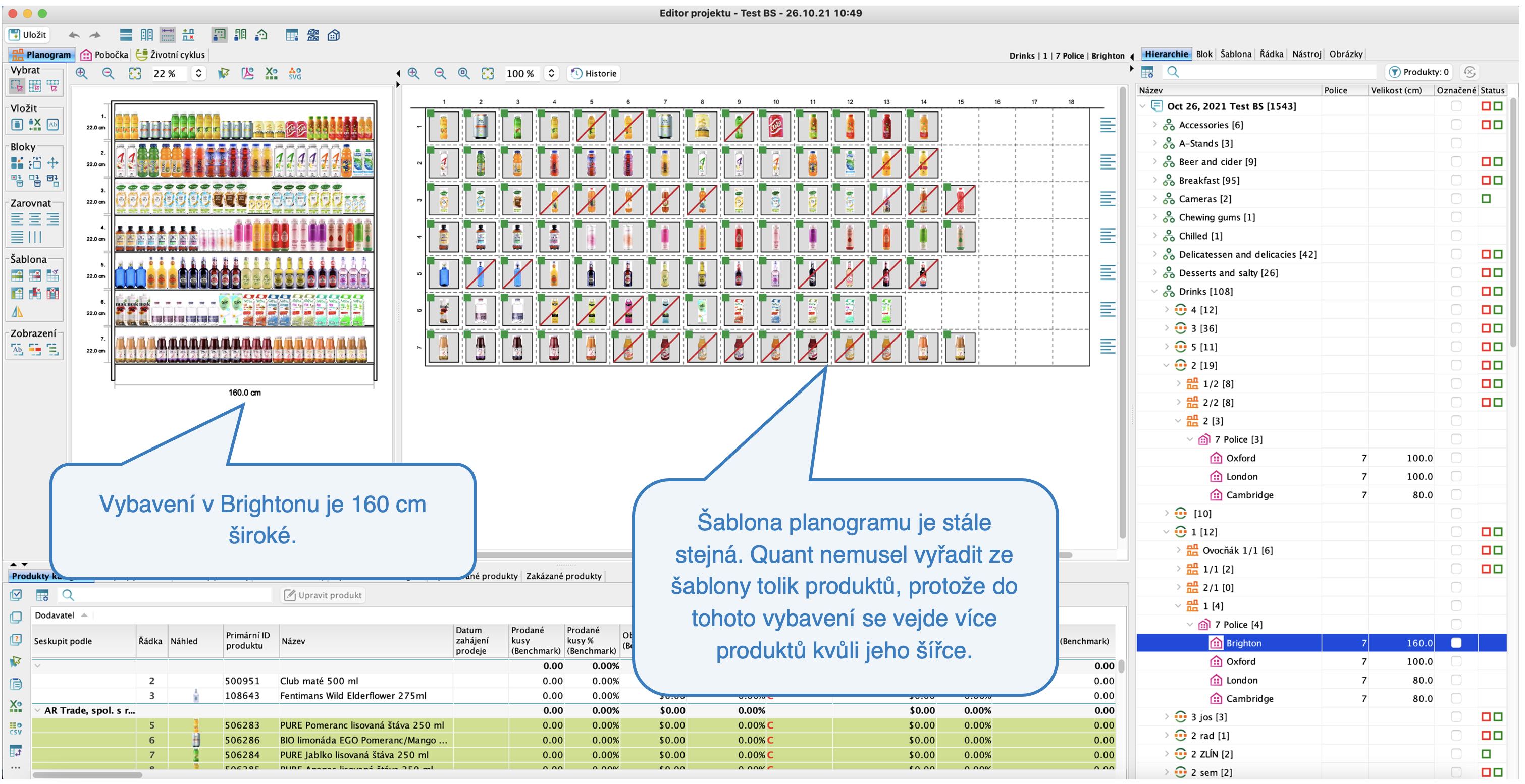This screenshot has height=784, width=1525.
Task: Tick the Označené checkbox for Brighton row
Action: coord(1456,643)
